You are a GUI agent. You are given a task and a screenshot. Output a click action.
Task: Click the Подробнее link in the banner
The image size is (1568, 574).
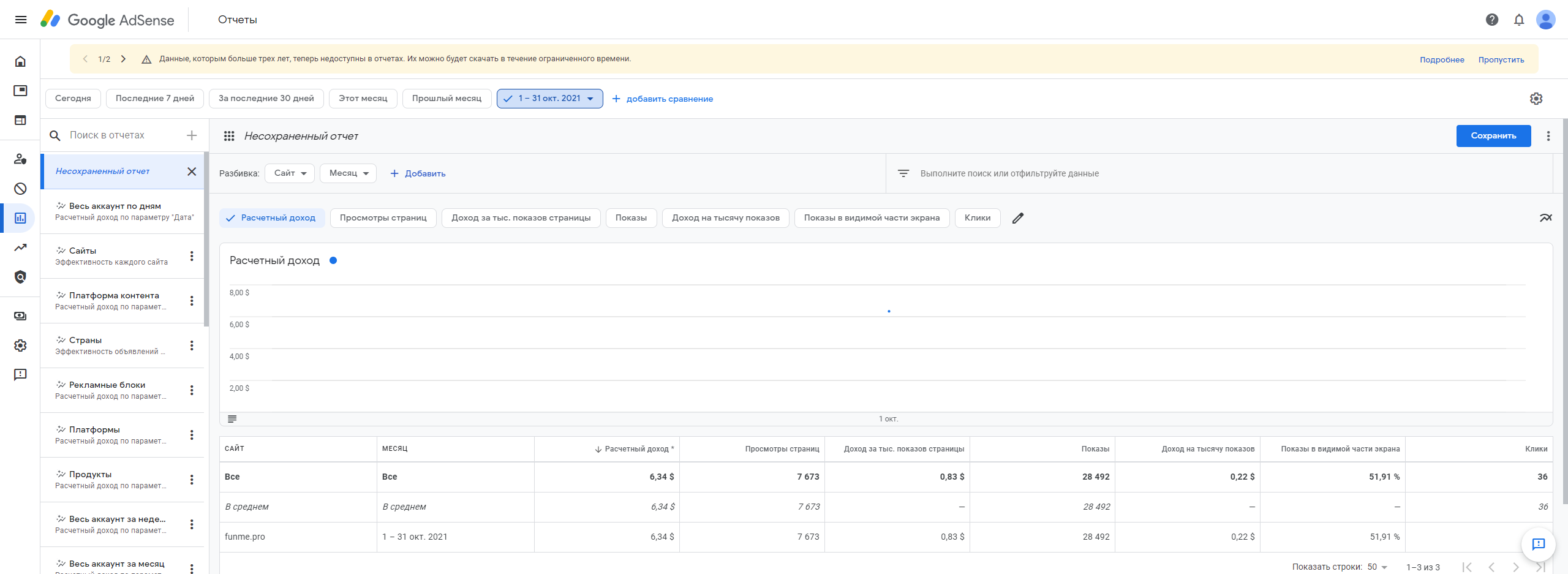[x=1442, y=60]
